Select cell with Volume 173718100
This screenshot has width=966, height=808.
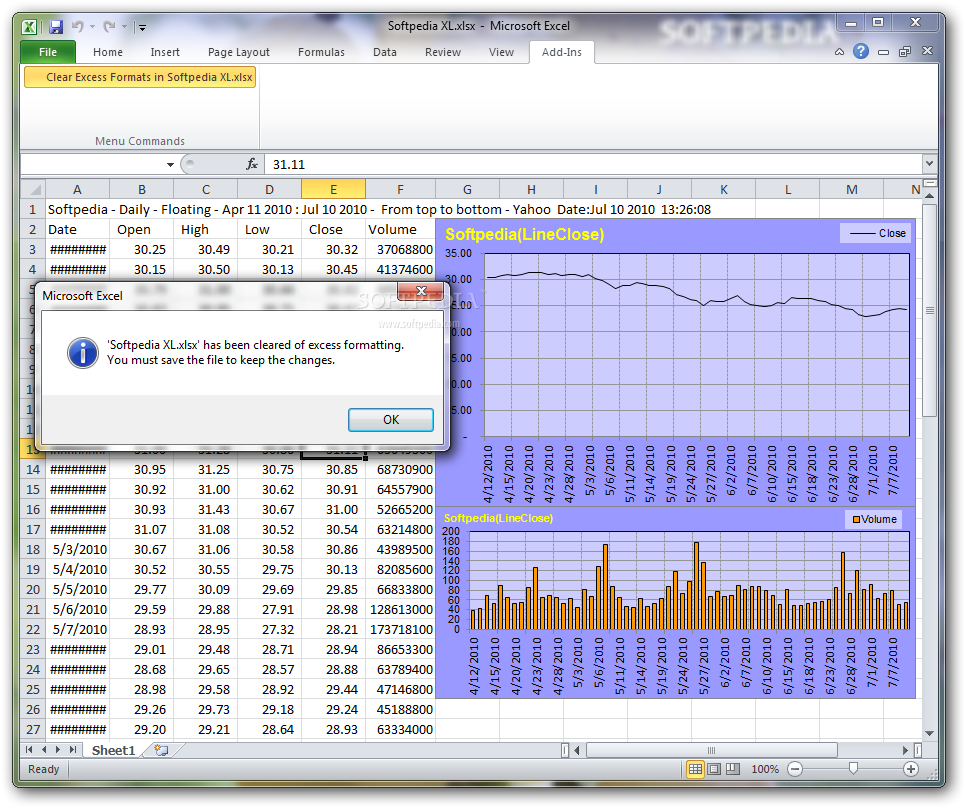400,629
